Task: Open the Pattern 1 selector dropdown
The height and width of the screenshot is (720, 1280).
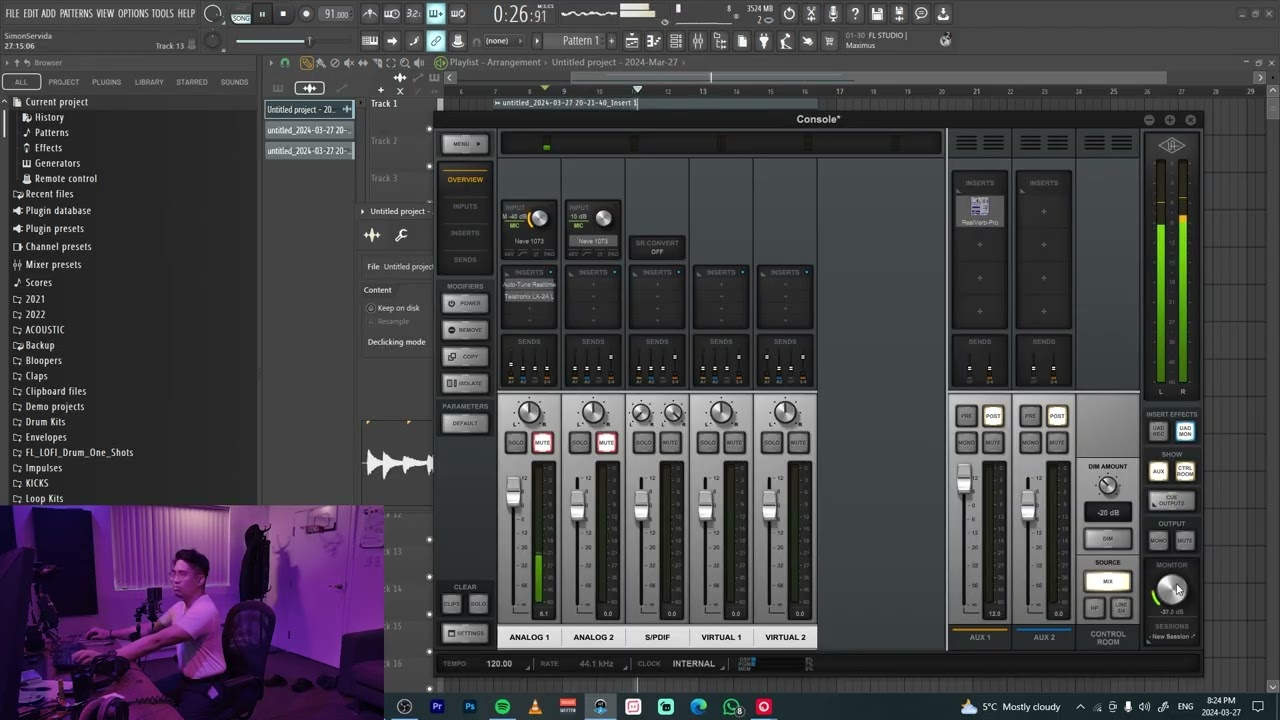Action: coord(581,41)
